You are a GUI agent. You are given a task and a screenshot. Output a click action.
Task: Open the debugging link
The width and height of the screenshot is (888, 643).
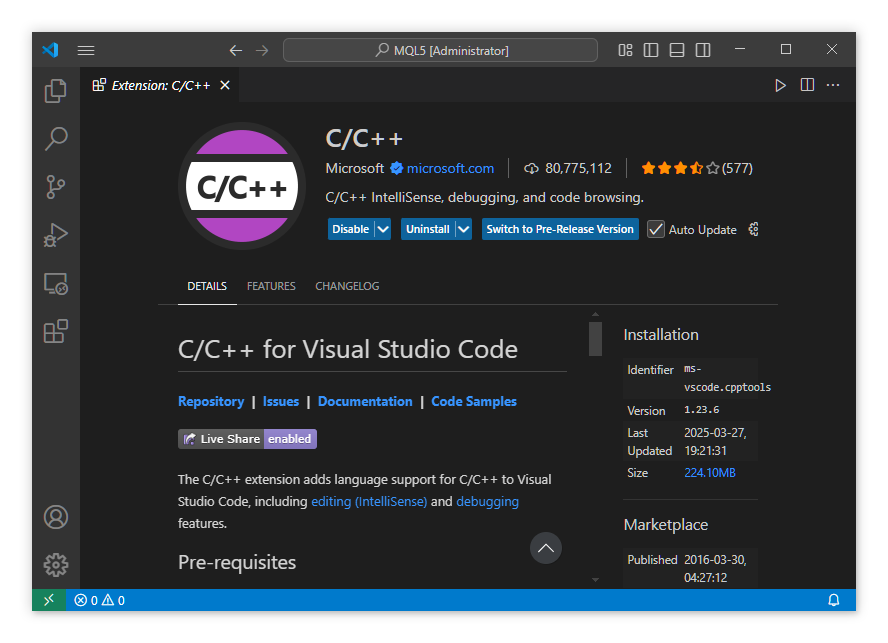488,501
